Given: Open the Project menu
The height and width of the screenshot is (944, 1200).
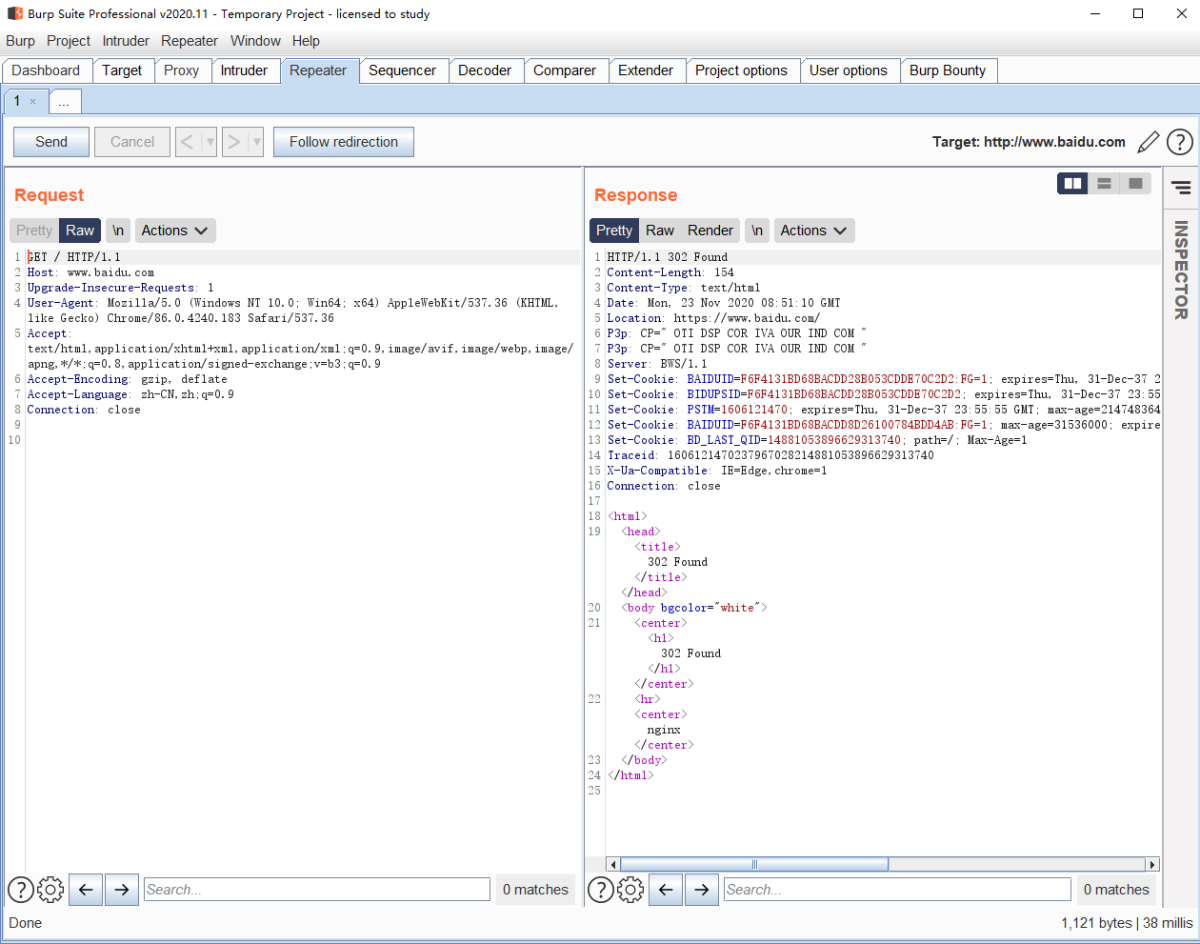Looking at the screenshot, I should (68, 41).
